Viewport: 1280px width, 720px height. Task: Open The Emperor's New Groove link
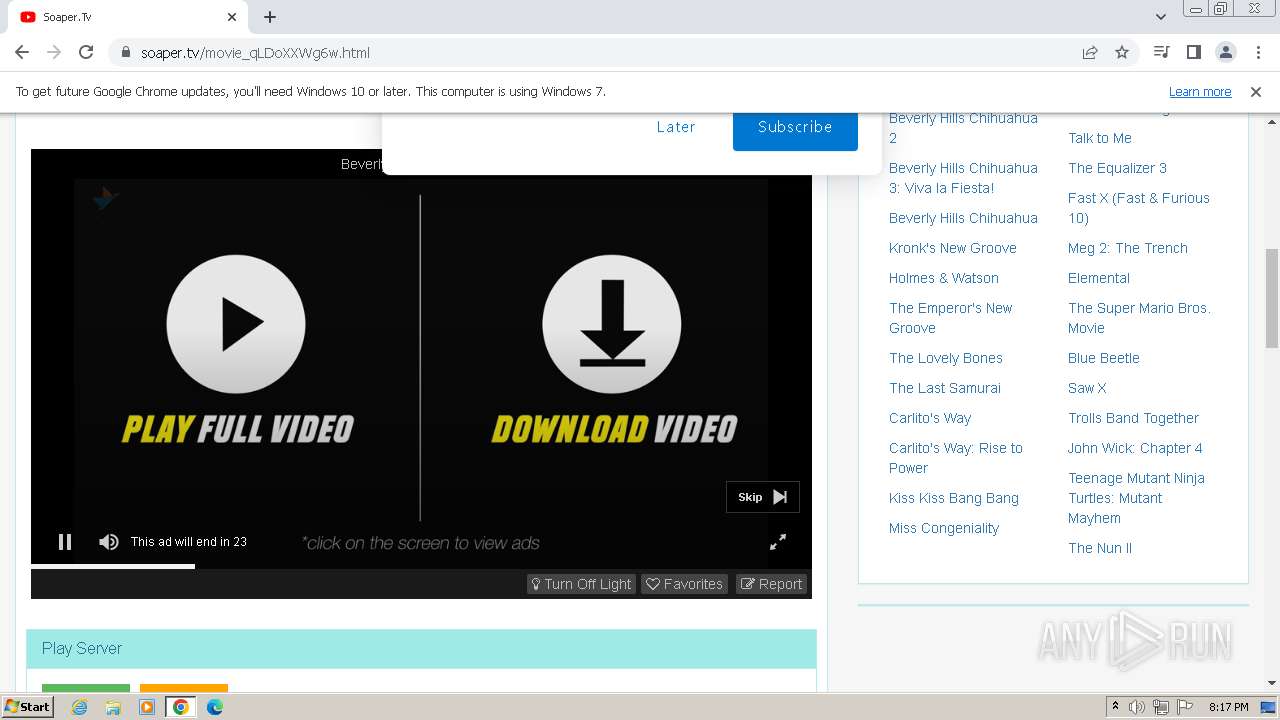click(950, 318)
